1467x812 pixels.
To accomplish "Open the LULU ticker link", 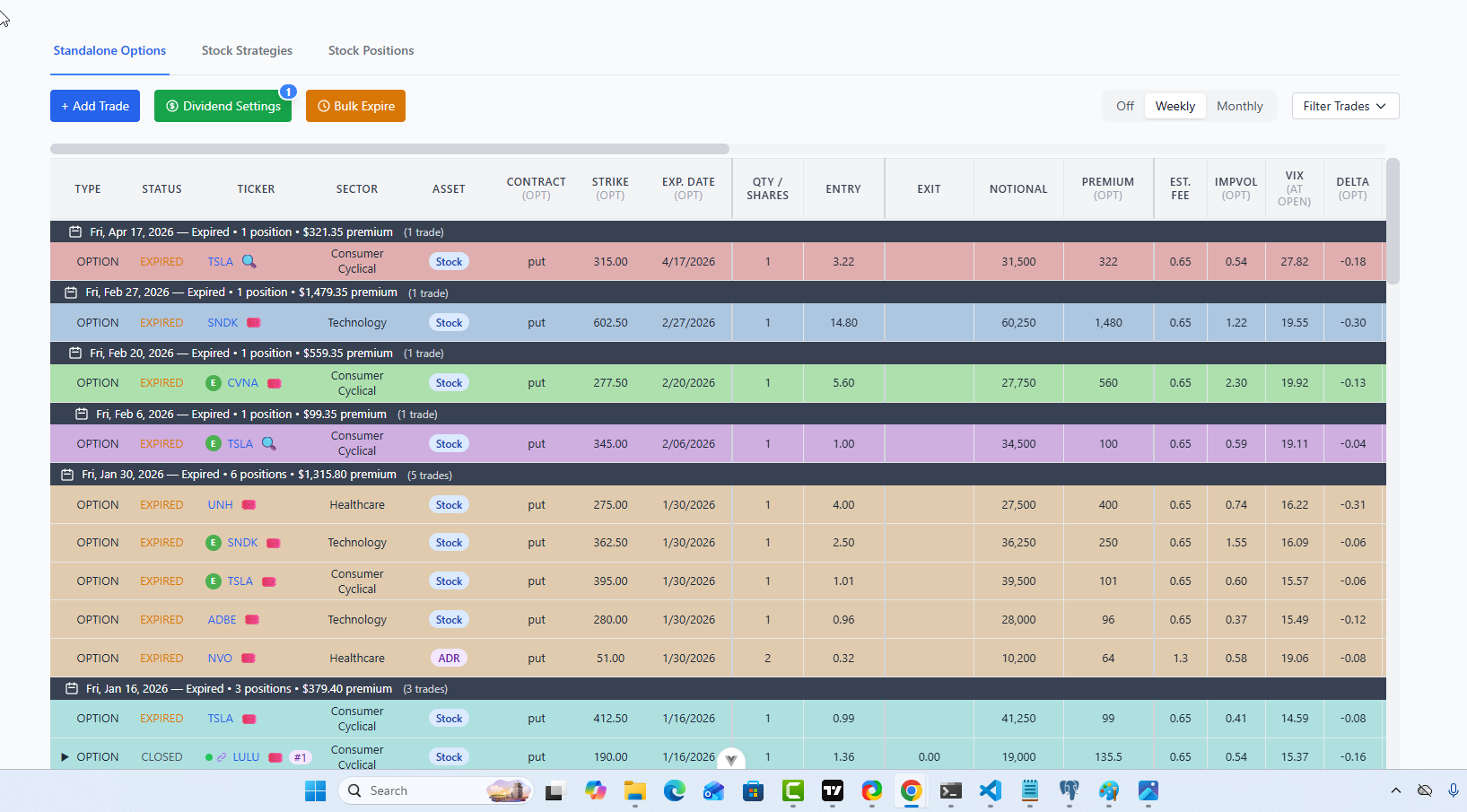I will click(x=246, y=757).
